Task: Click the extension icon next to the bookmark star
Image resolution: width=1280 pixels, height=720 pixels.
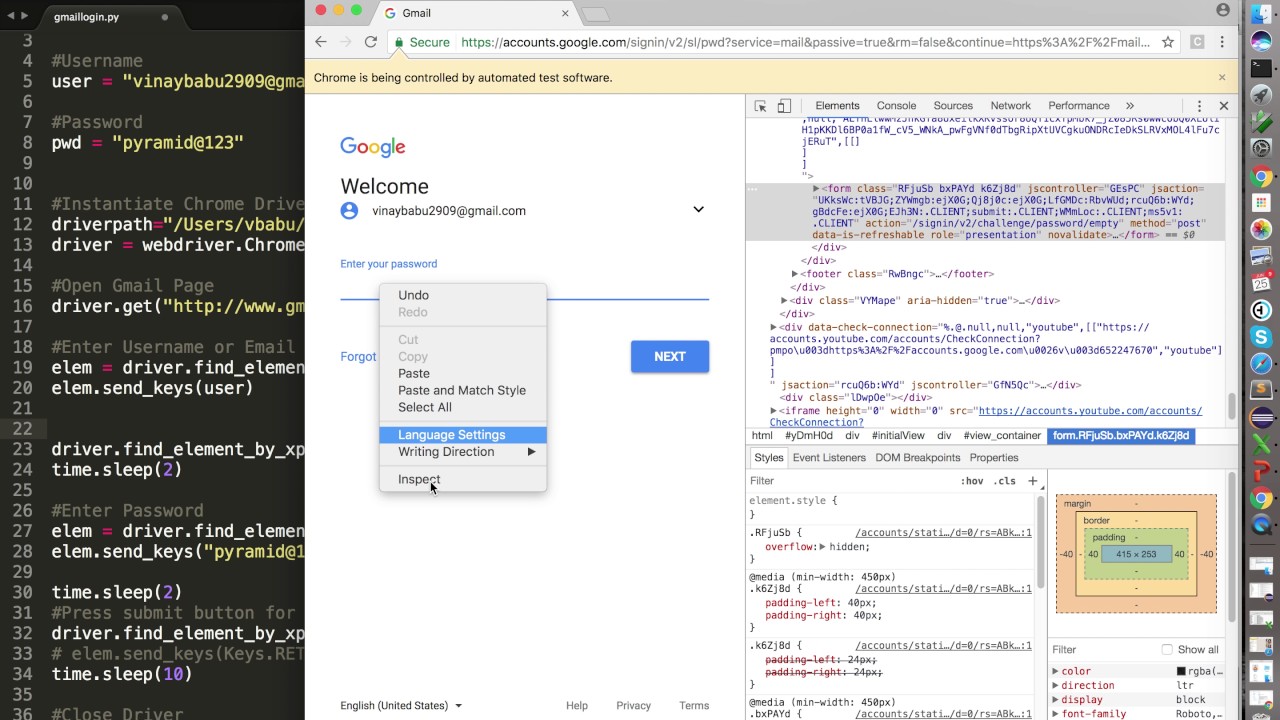Action: click(x=1197, y=42)
